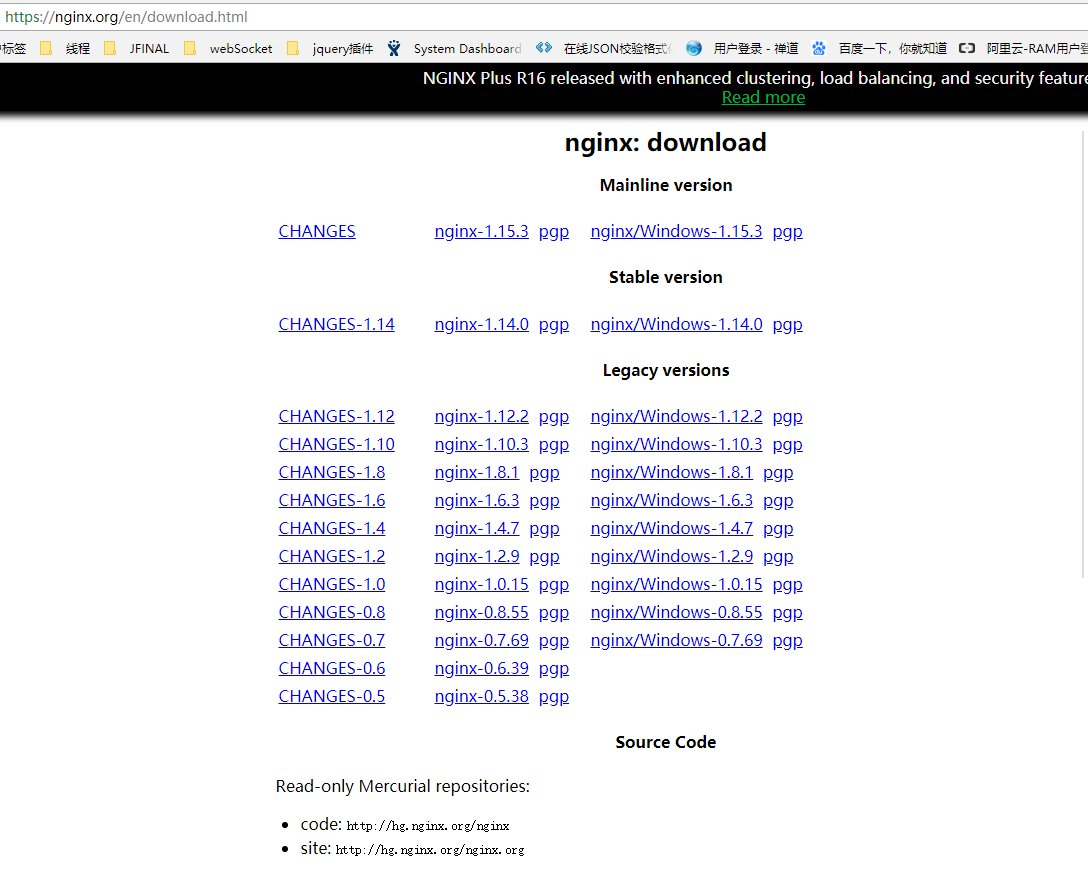Click the address bar URL field
This screenshot has height=877, width=1088.
point(544,17)
